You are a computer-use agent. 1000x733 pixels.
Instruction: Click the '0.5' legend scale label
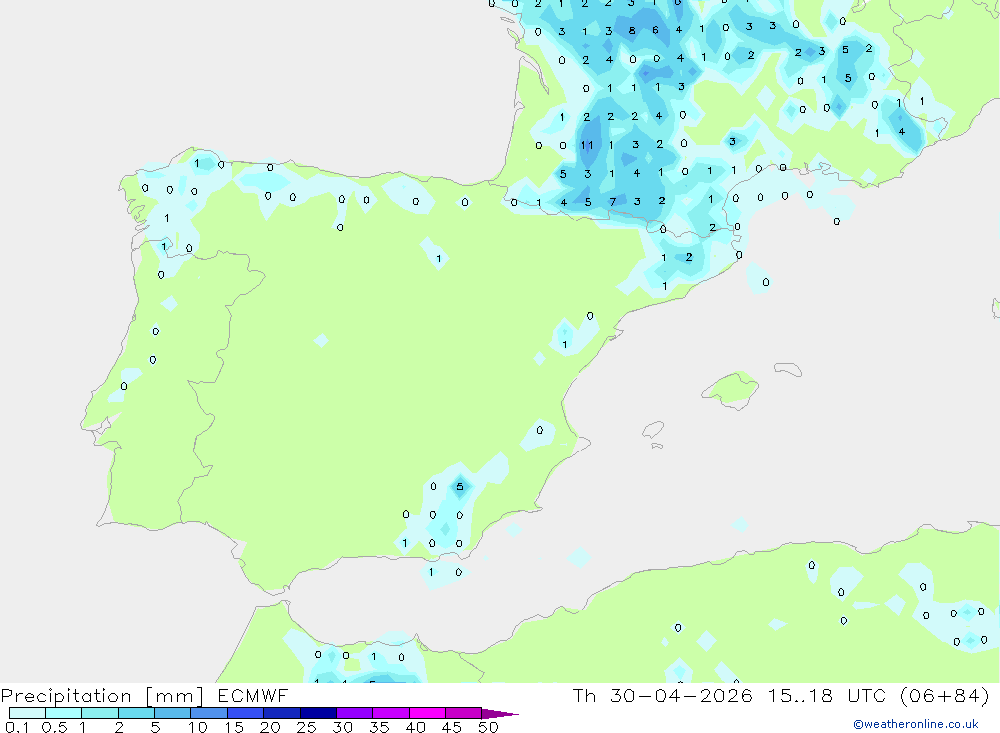coord(54,727)
